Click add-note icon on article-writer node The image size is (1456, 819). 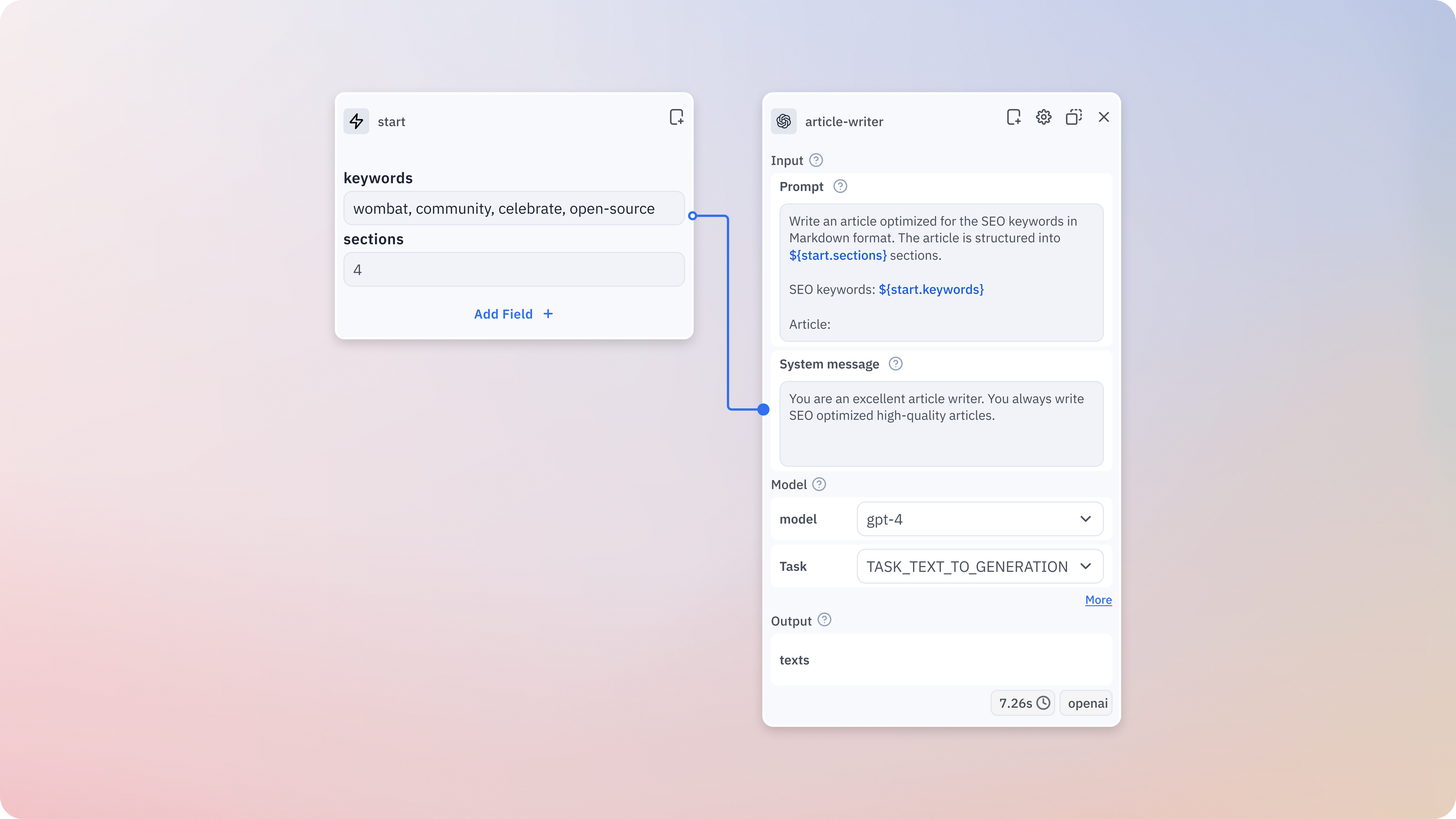click(x=1014, y=117)
